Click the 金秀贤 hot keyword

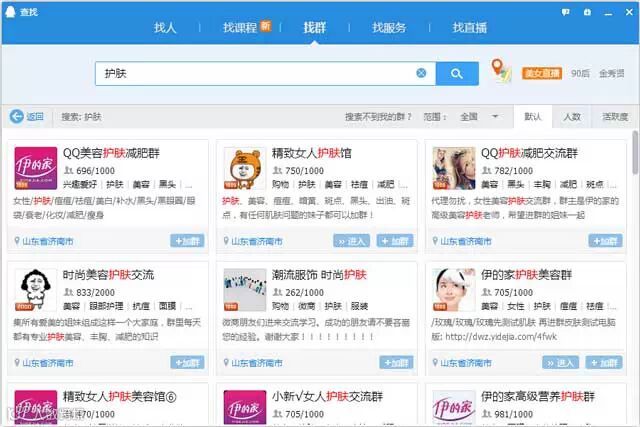(611, 73)
